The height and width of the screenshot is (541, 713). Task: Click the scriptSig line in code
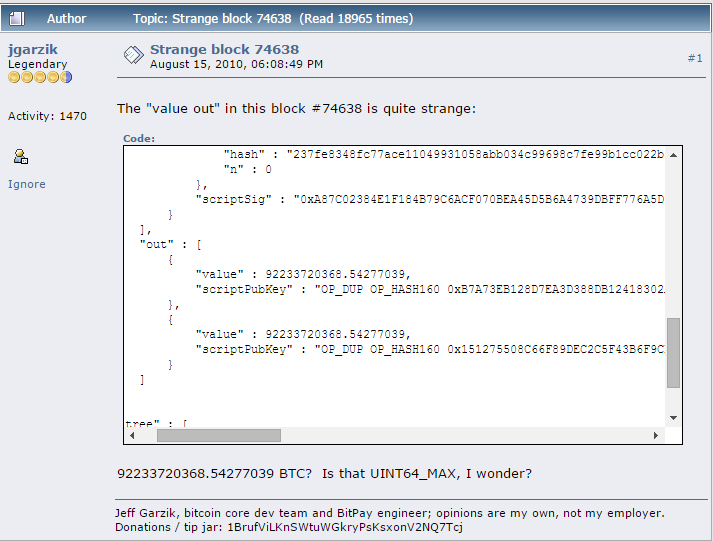click(430, 199)
